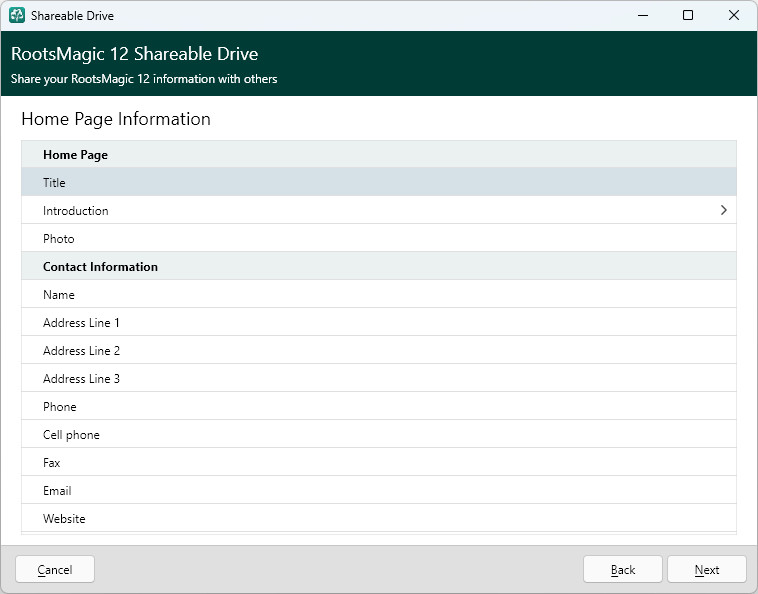758x594 pixels.
Task: Close the Shareable Drive window
Action: [733, 15]
